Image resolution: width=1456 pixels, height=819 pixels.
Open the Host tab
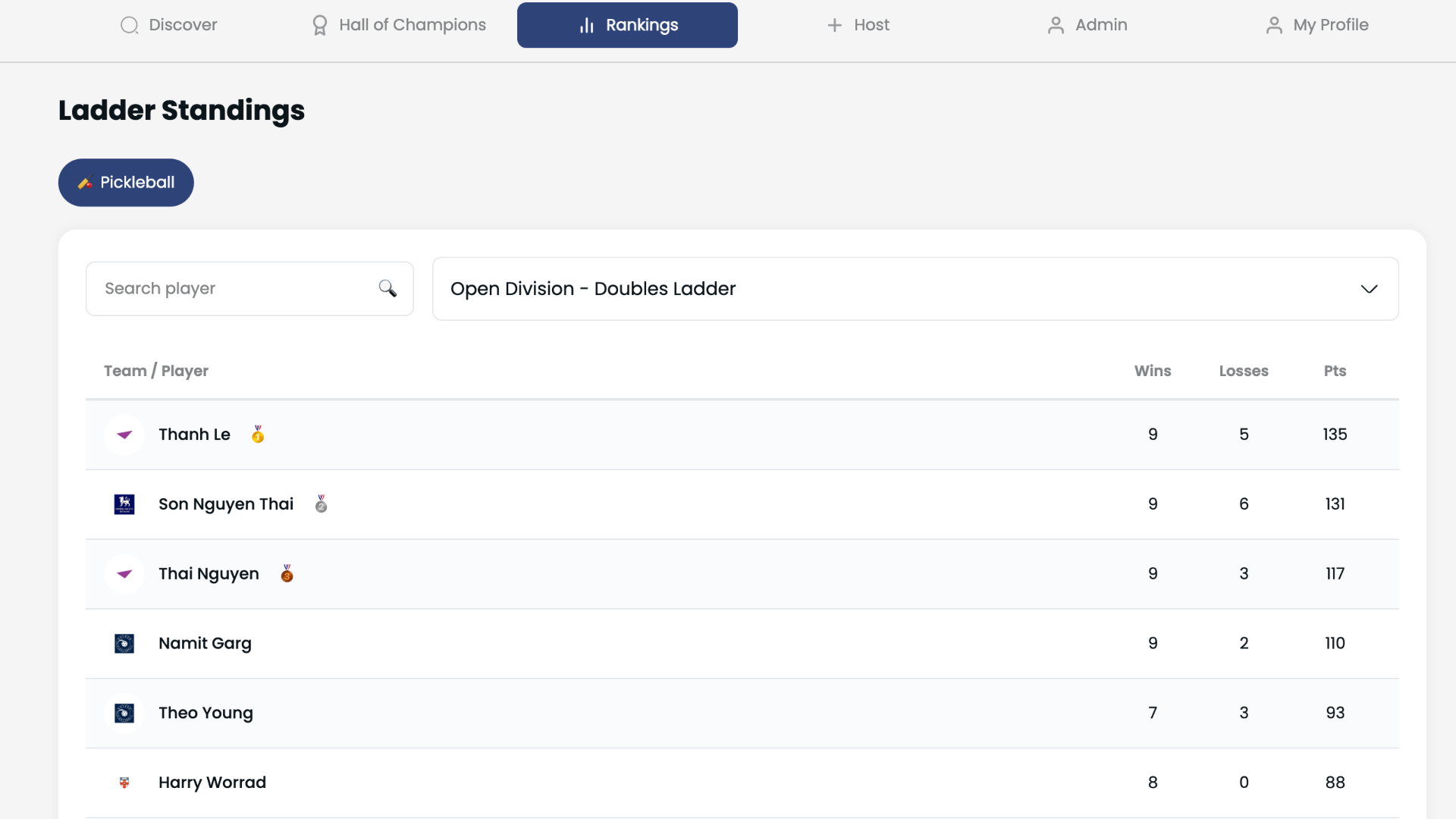tap(858, 25)
